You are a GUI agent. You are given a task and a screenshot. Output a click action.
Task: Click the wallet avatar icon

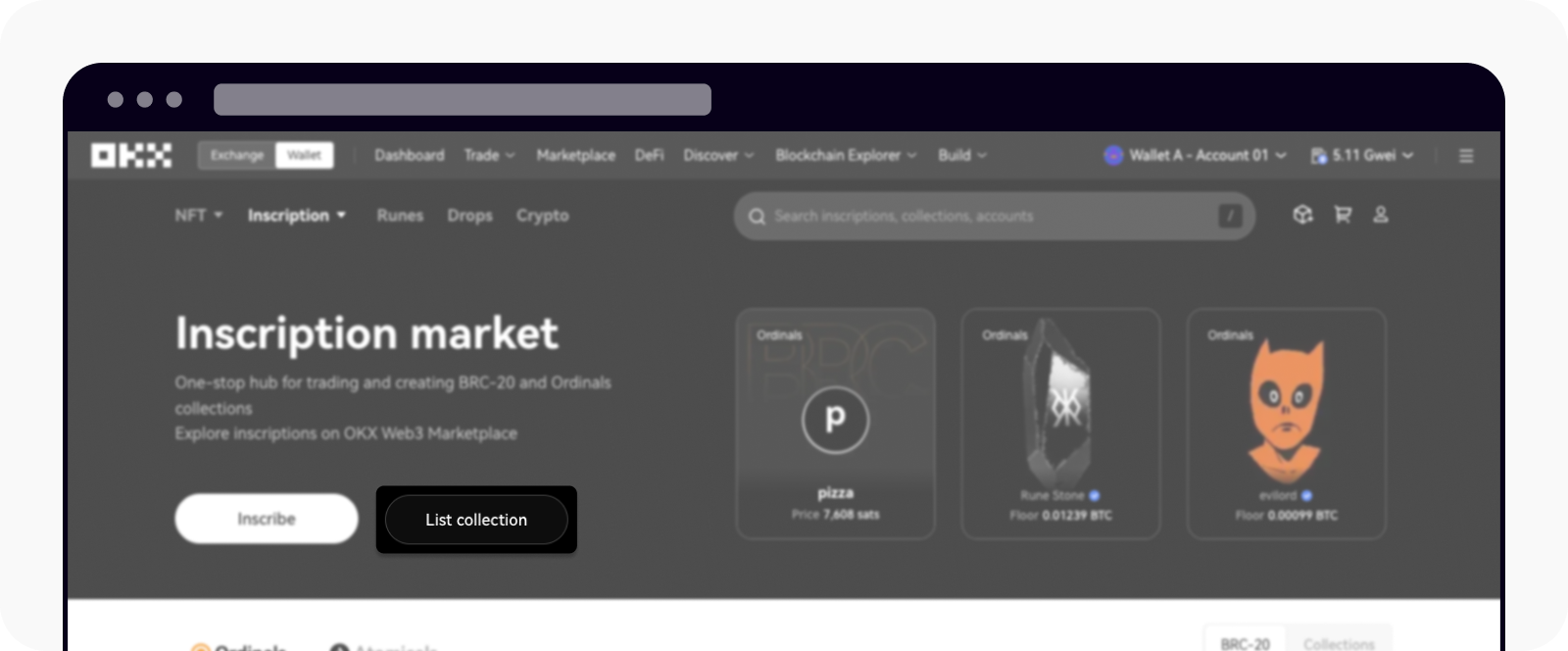point(1113,155)
